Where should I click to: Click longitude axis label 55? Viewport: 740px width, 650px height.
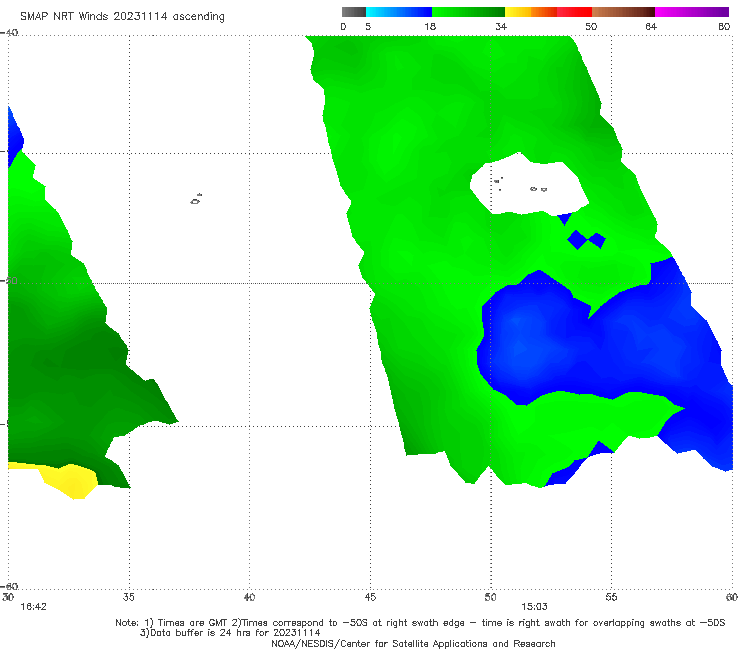(611, 597)
